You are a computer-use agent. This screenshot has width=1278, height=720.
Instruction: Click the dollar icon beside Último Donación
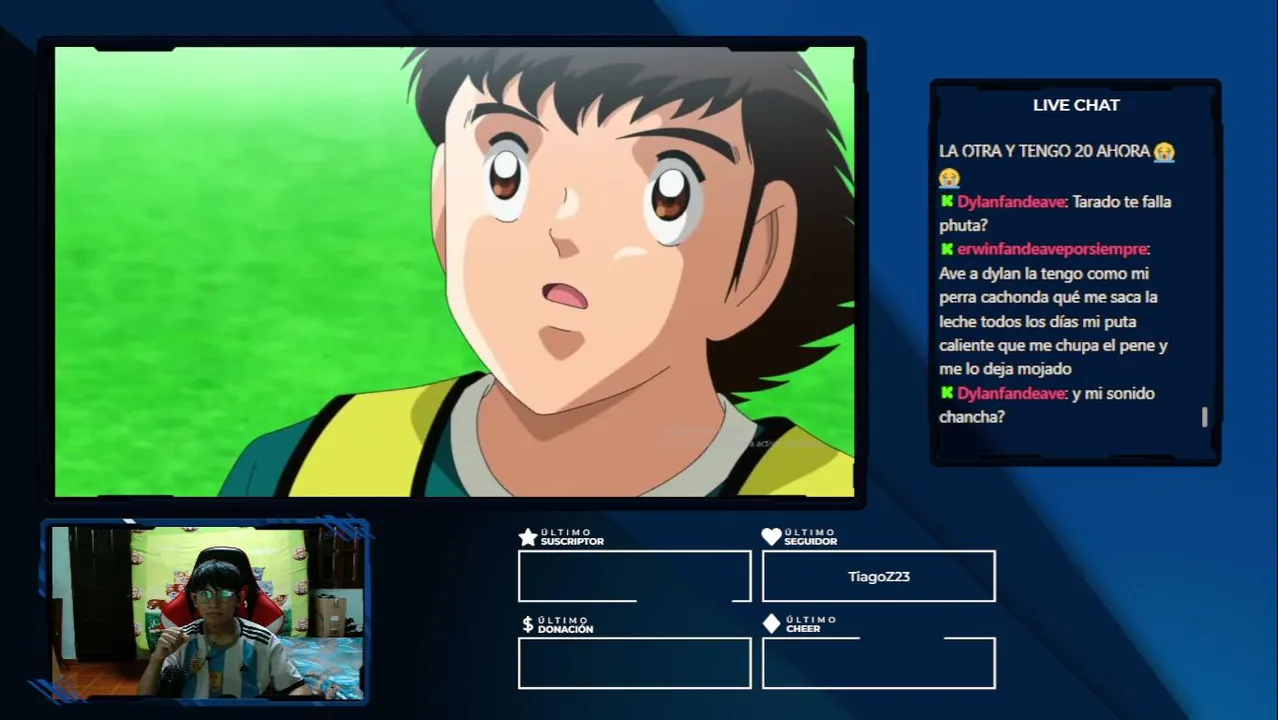[x=528, y=625]
